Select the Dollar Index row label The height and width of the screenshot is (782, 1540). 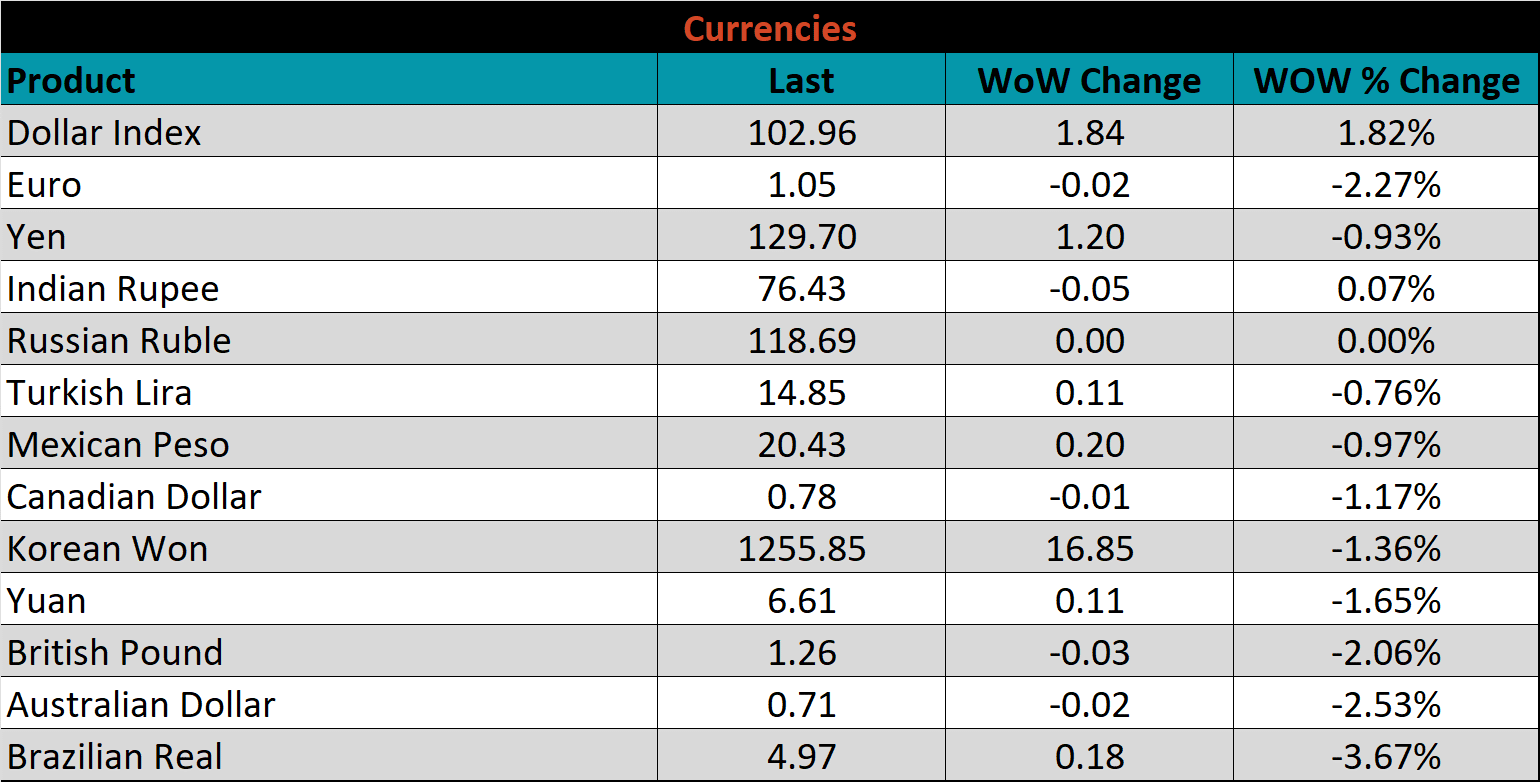point(104,132)
